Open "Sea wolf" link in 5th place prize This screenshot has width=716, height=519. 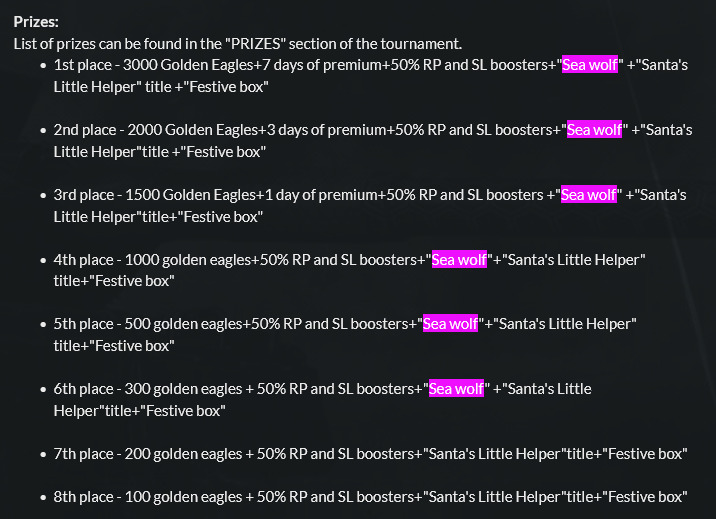point(451,324)
